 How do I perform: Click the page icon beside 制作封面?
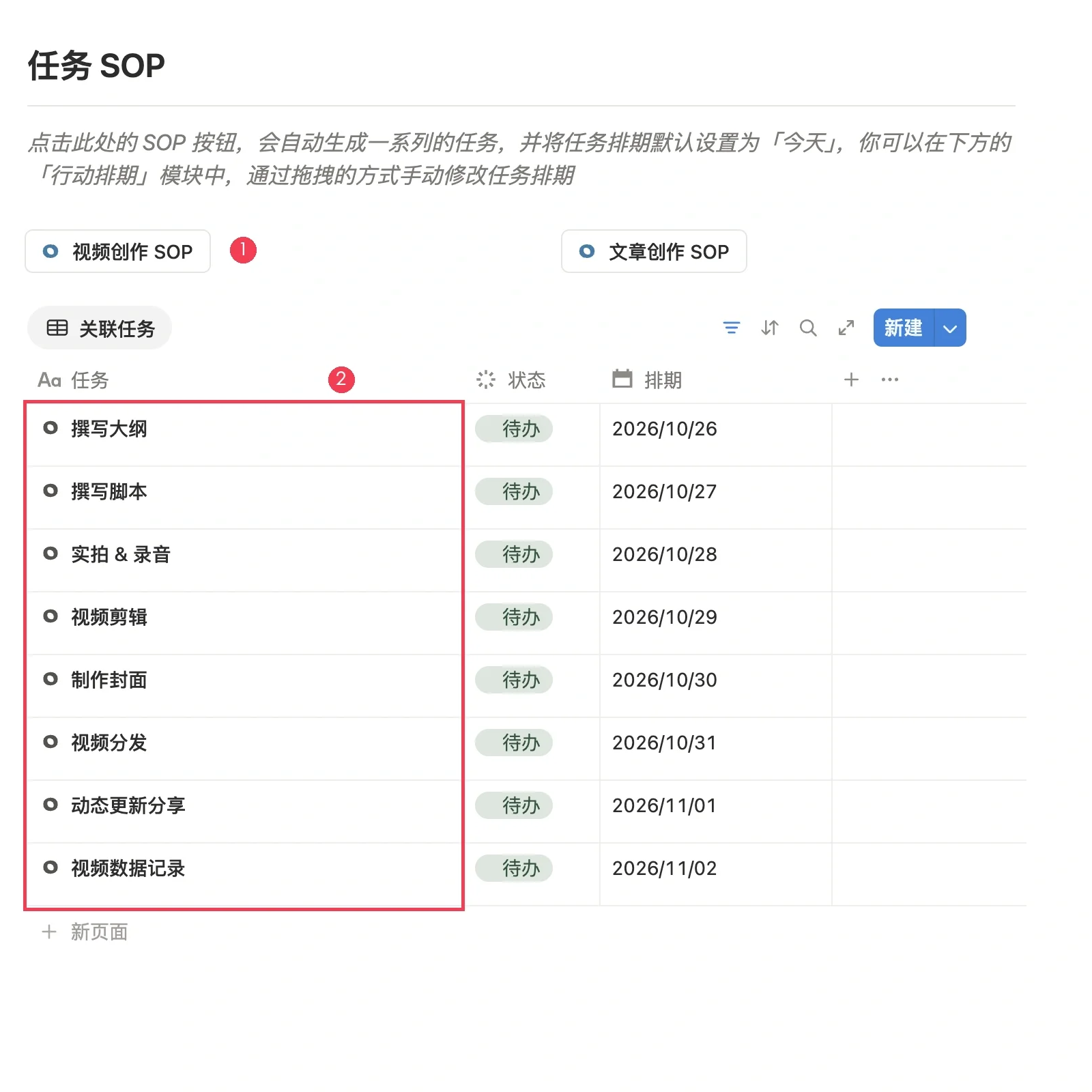click(x=51, y=679)
